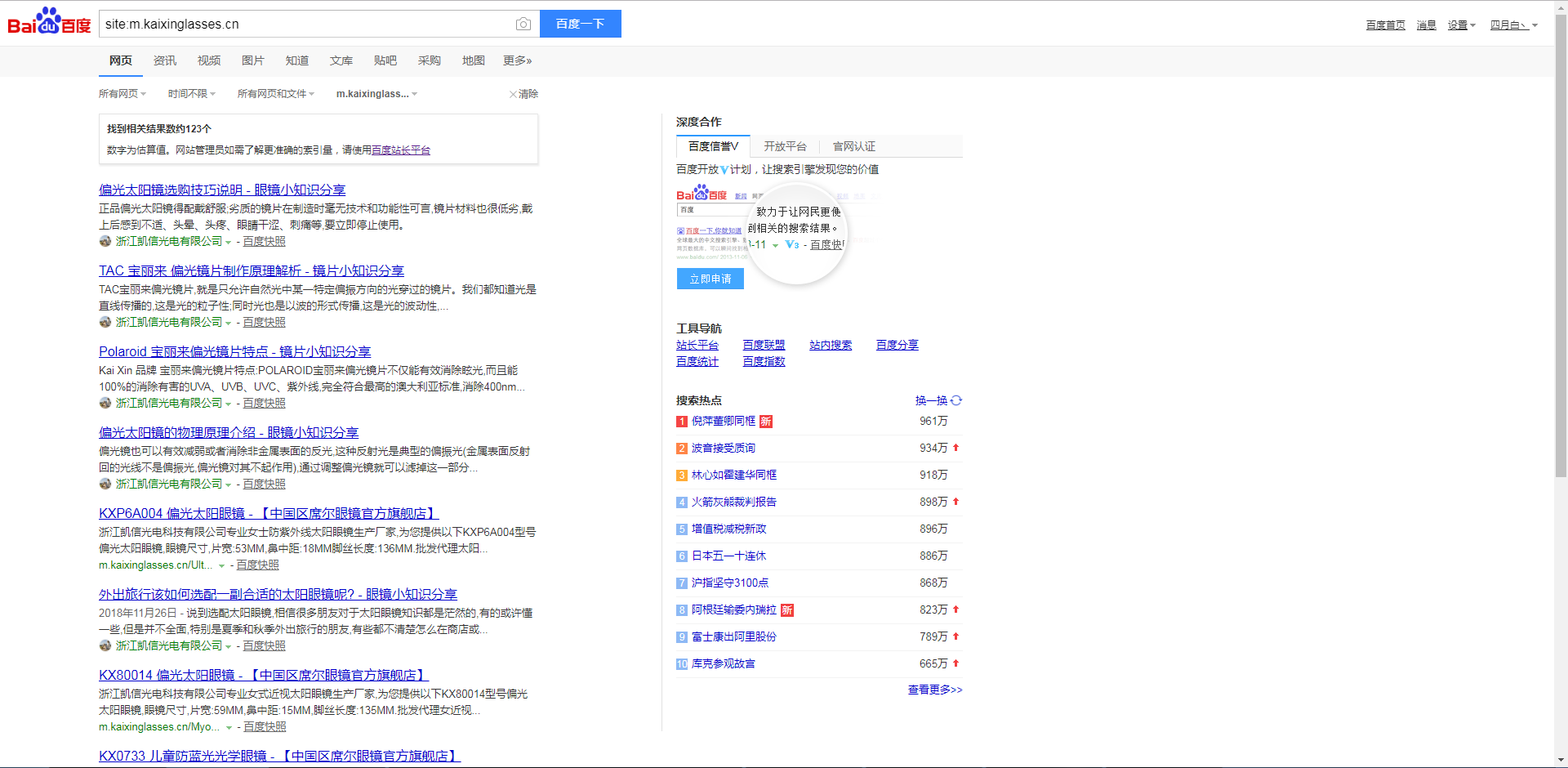Click rank 1 badge in search hotspots

(682, 422)
